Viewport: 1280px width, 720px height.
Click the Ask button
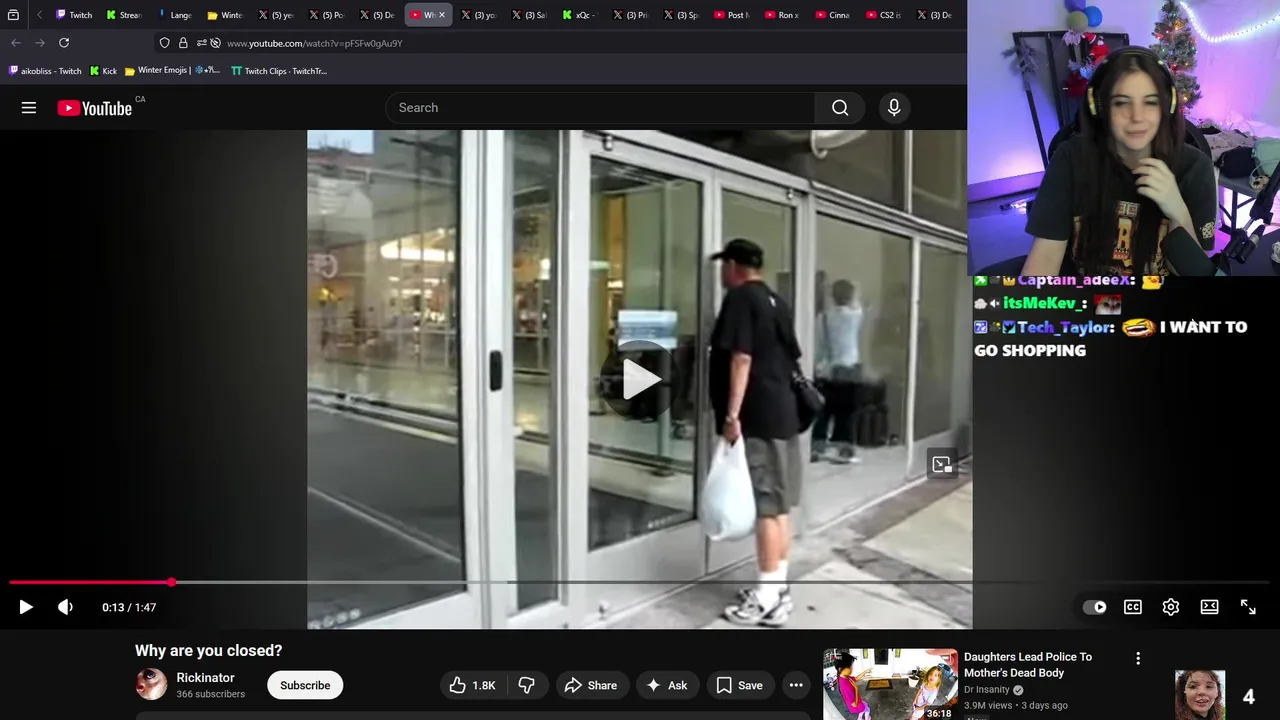667,685
